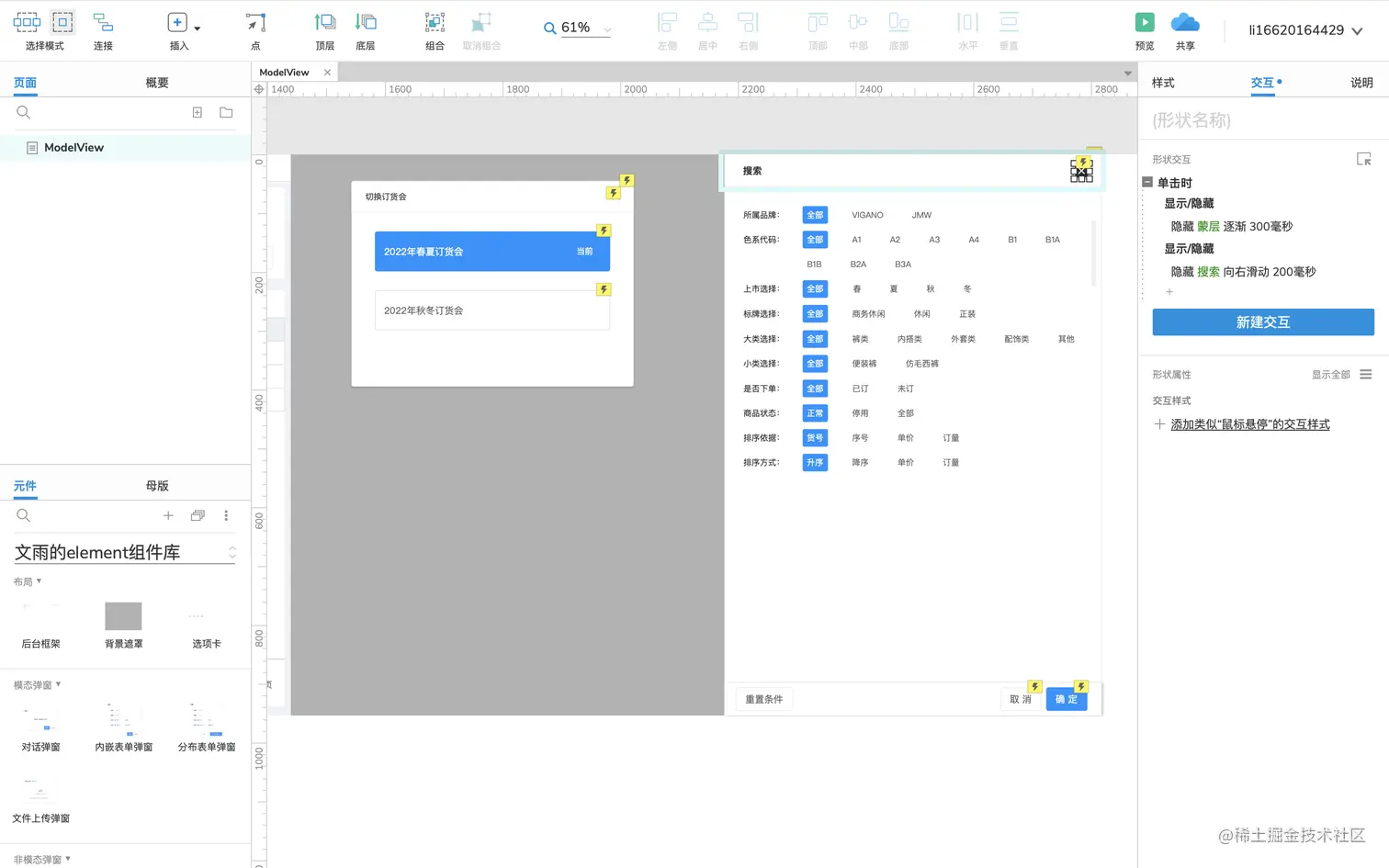Select 降序 sort order option
This screenshot has height=868, width=1389.
(860, 463)
